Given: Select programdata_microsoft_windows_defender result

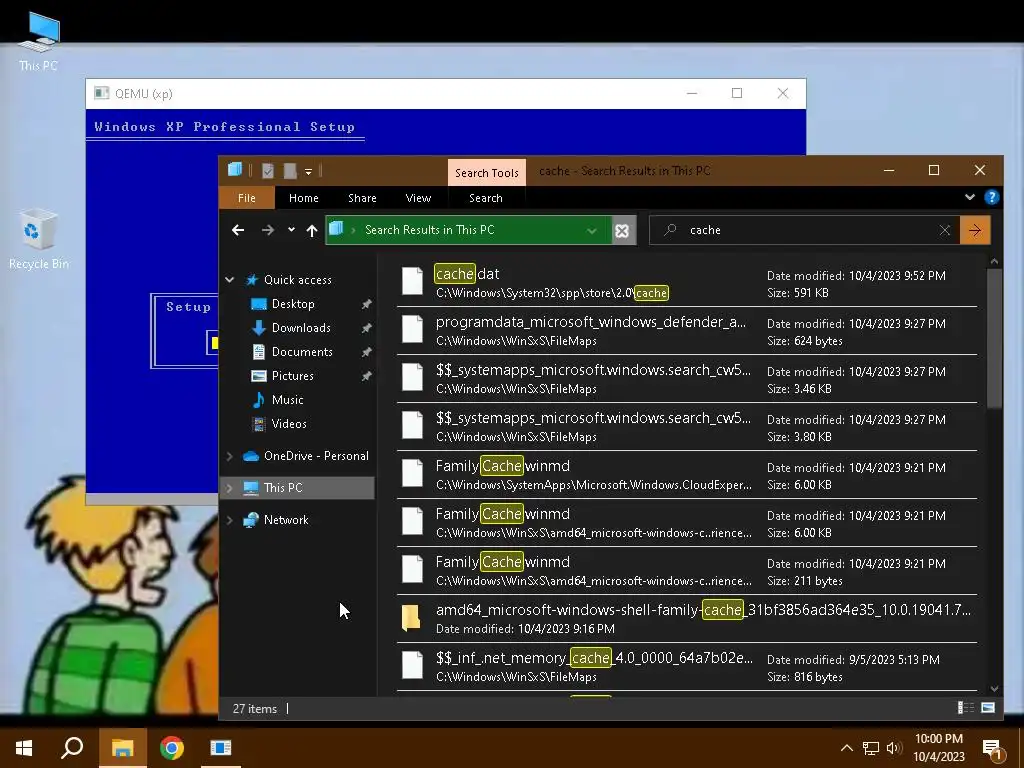Looking at the screenshot, I should tap(687, 331).
